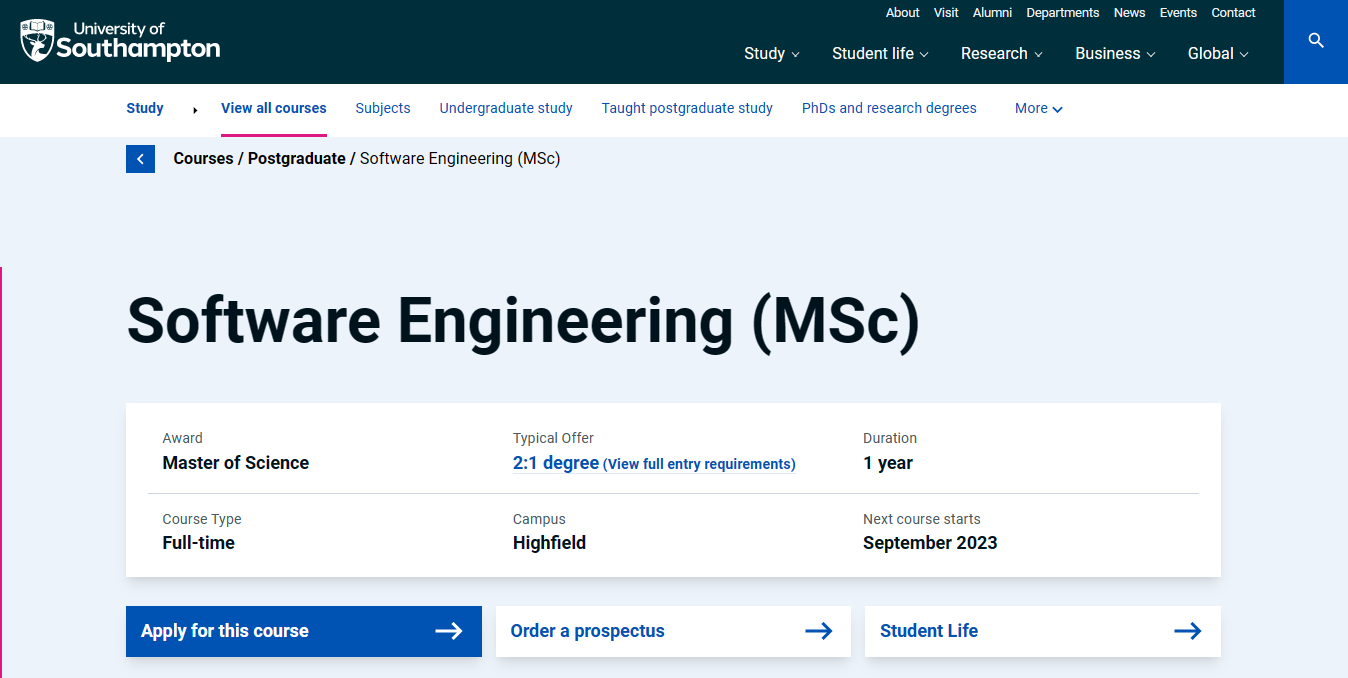Expand the Research navigation dropdown
Screen dimensions: 1348x678
coord(1001,54)
